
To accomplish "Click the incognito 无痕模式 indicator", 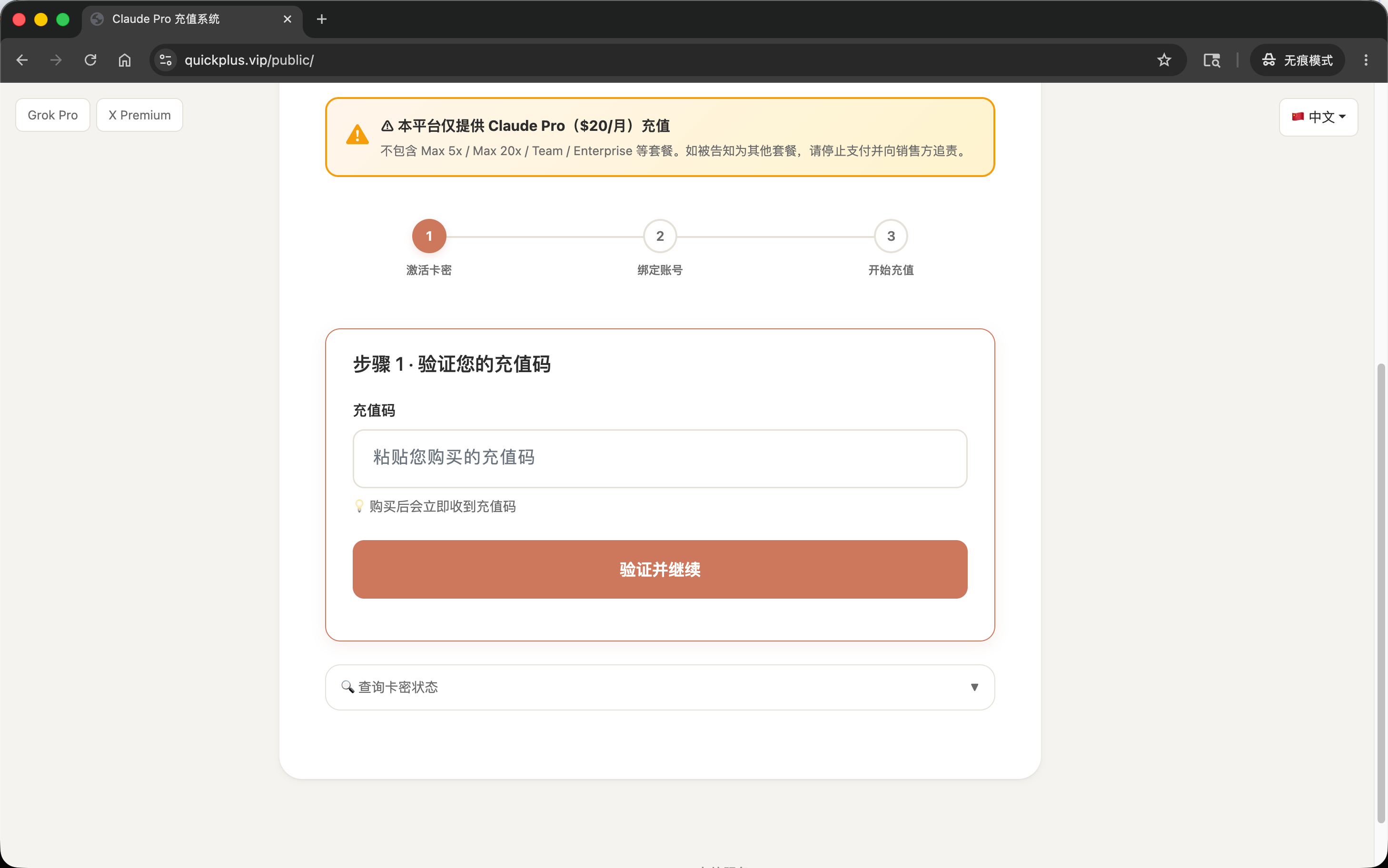I will (x=1297, y=59).
